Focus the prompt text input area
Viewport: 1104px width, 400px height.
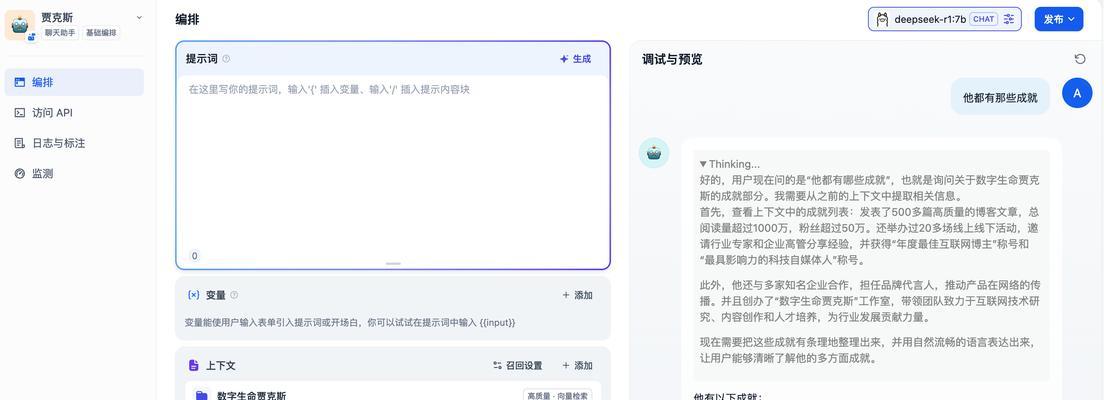393,162
